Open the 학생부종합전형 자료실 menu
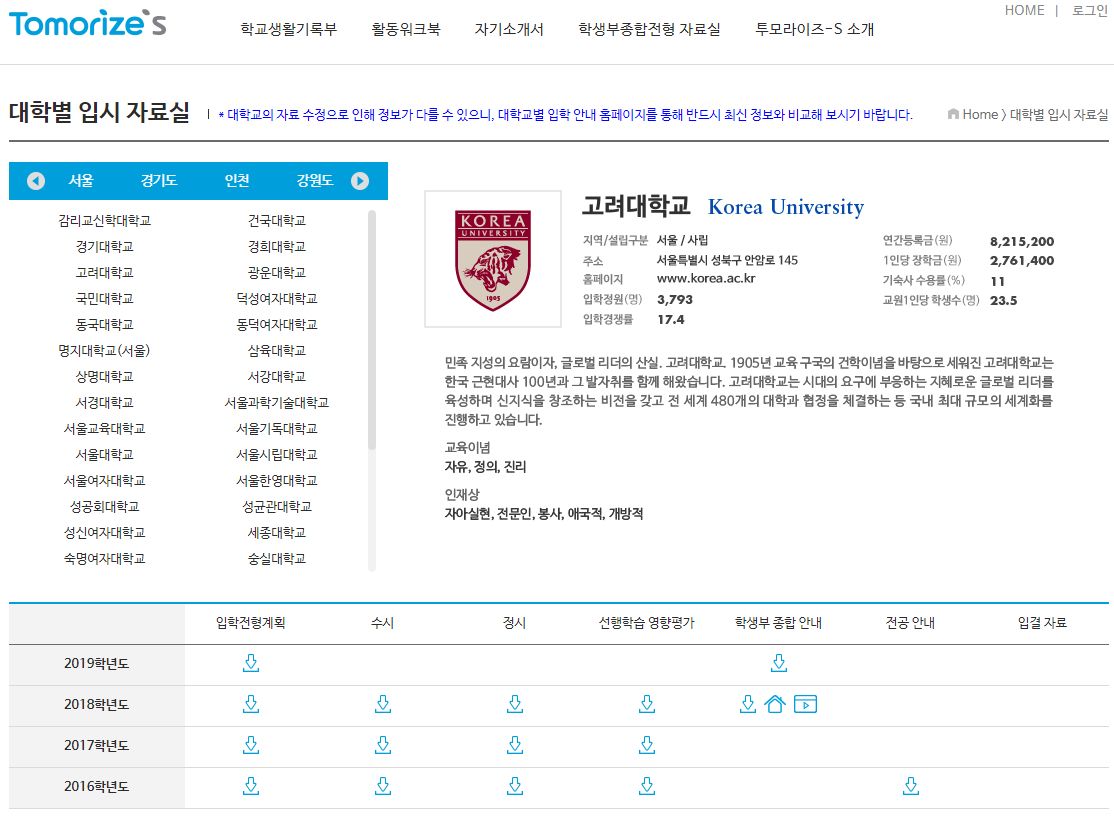Screen dimensions: 1114x818 click(649, 29)
